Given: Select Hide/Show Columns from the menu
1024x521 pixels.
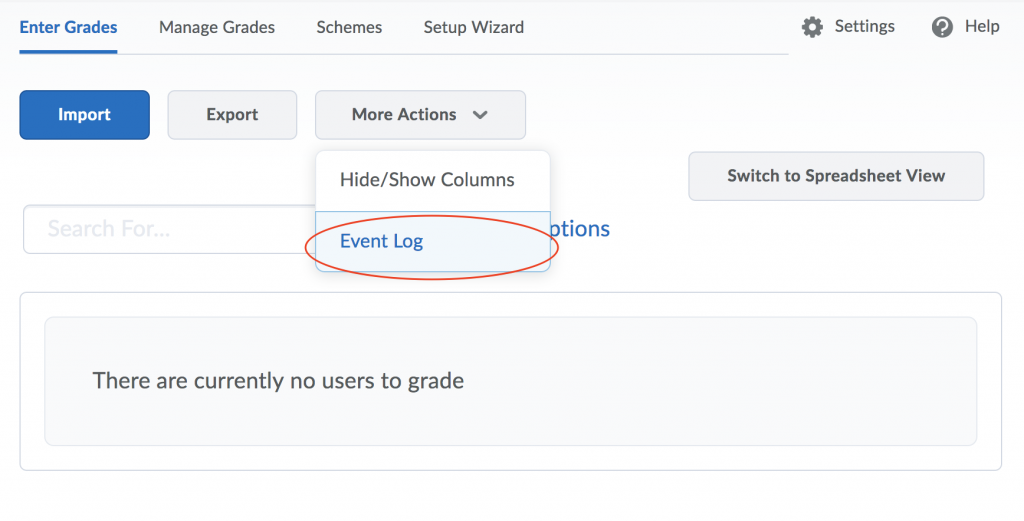Looking at the screenshot, I should [427, 180].
